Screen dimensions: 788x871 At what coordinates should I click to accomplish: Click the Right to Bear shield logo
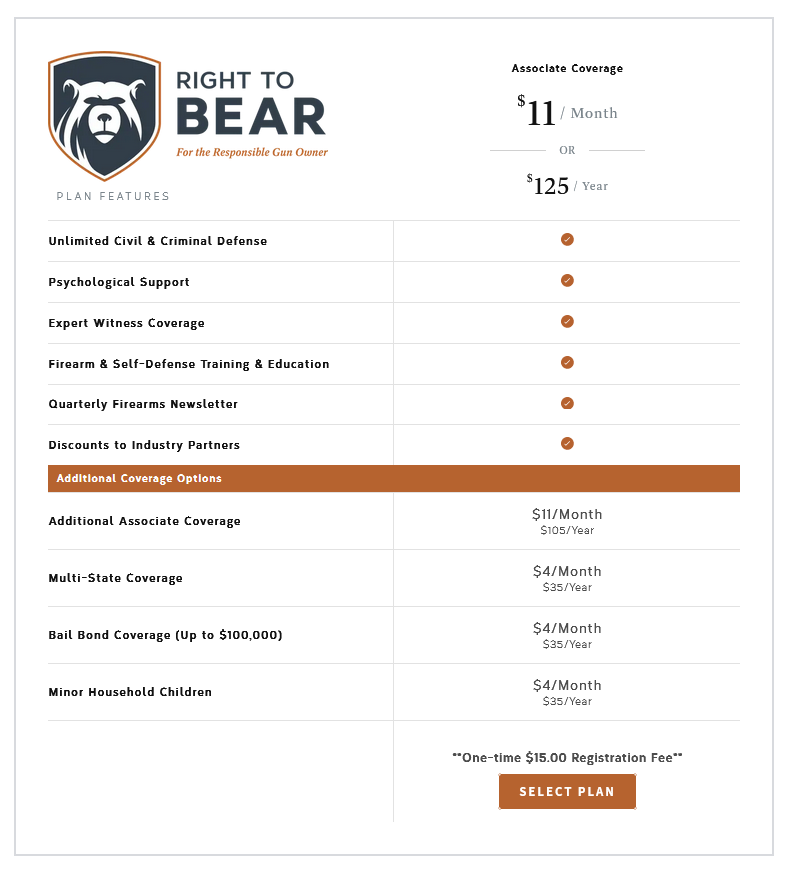point(104,116)
